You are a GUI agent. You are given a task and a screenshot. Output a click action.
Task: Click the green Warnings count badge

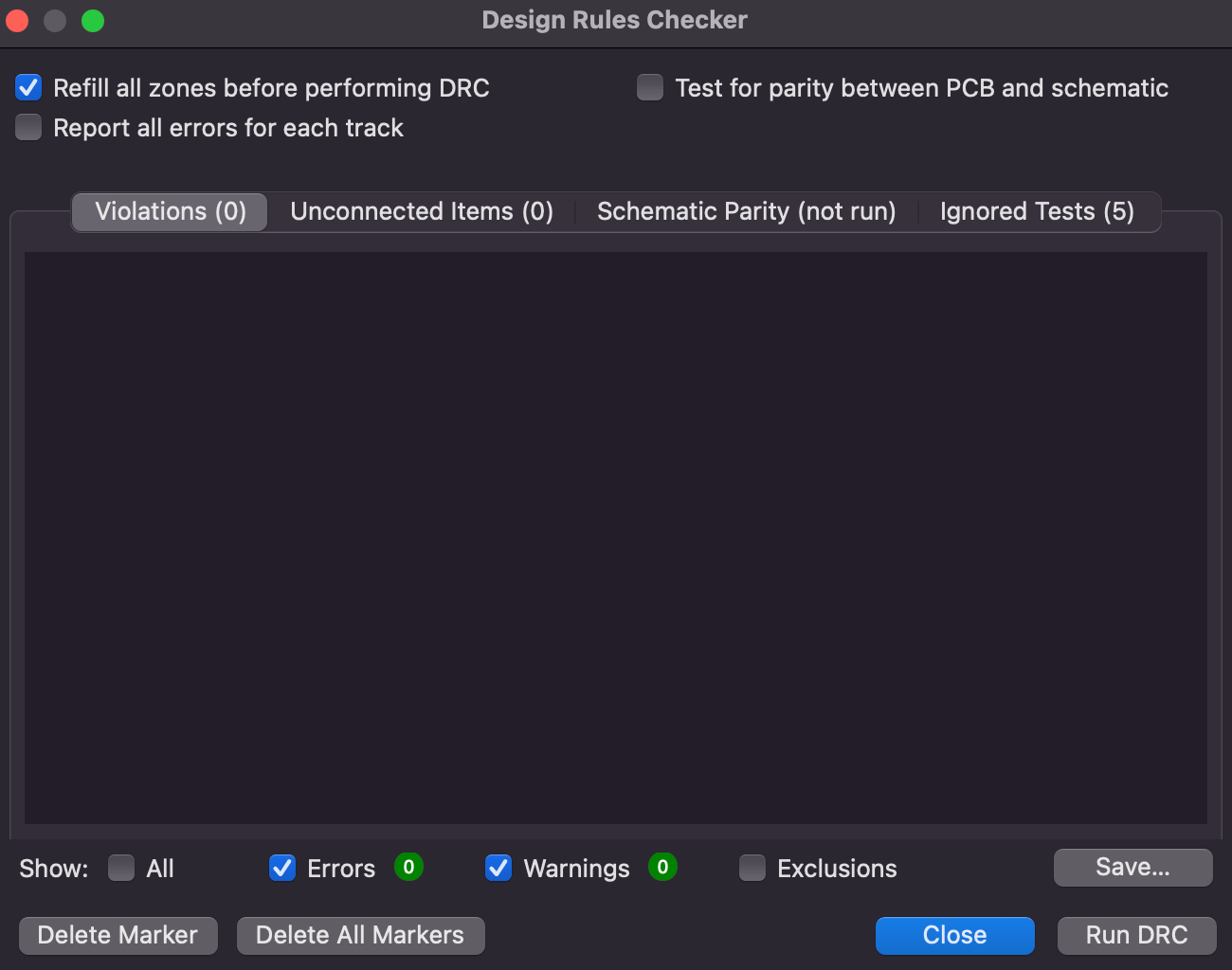[x=662, y=867]
